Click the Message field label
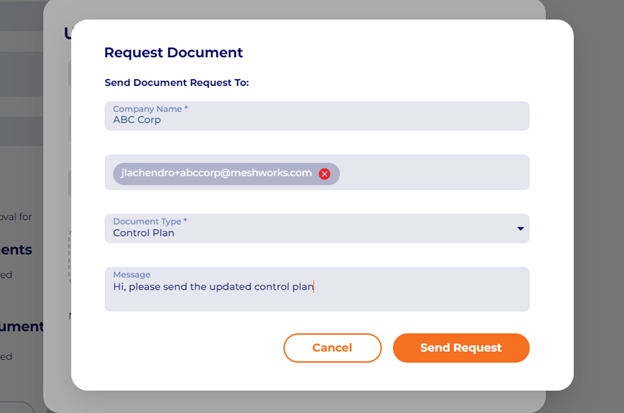 click(132, 275)
